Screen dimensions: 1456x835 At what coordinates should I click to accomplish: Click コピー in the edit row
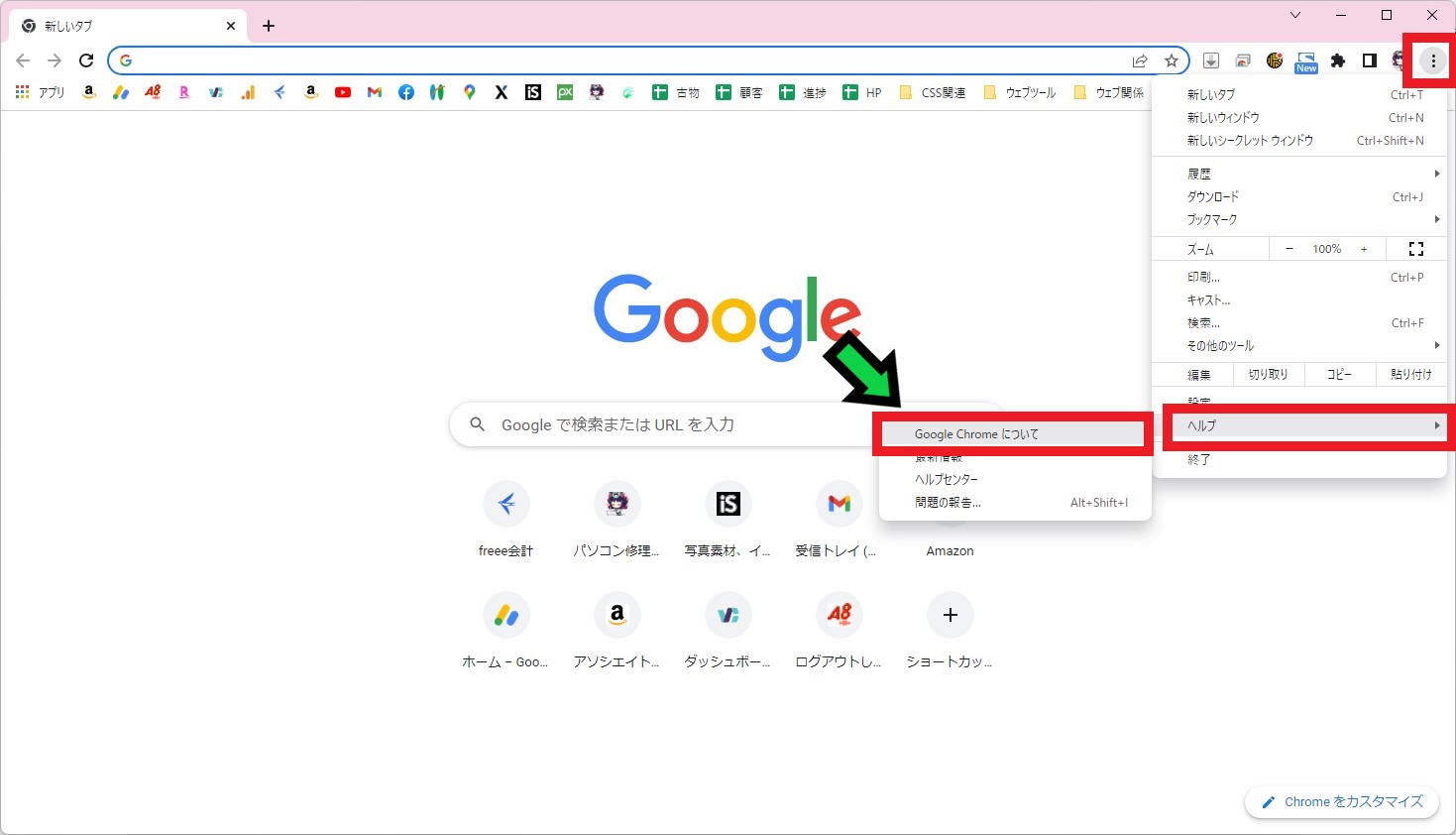(1339, 374)
